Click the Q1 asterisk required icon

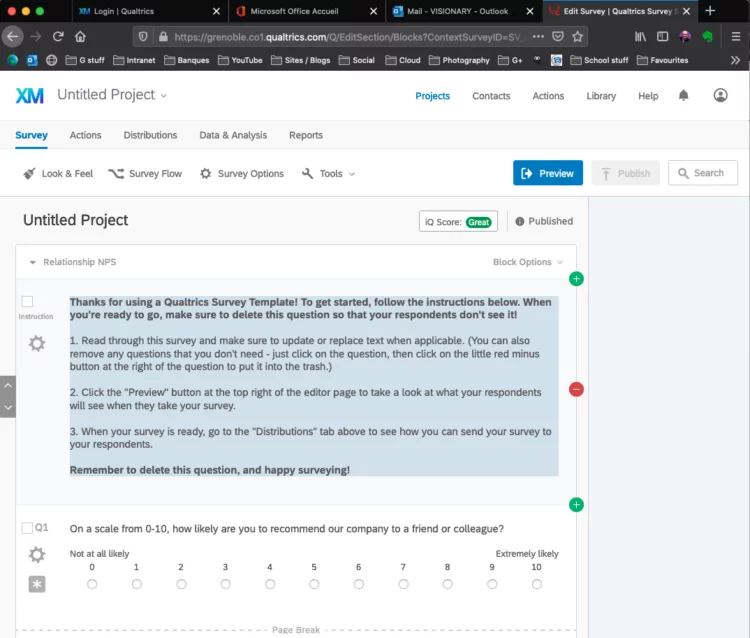click(x=37, y=584)
